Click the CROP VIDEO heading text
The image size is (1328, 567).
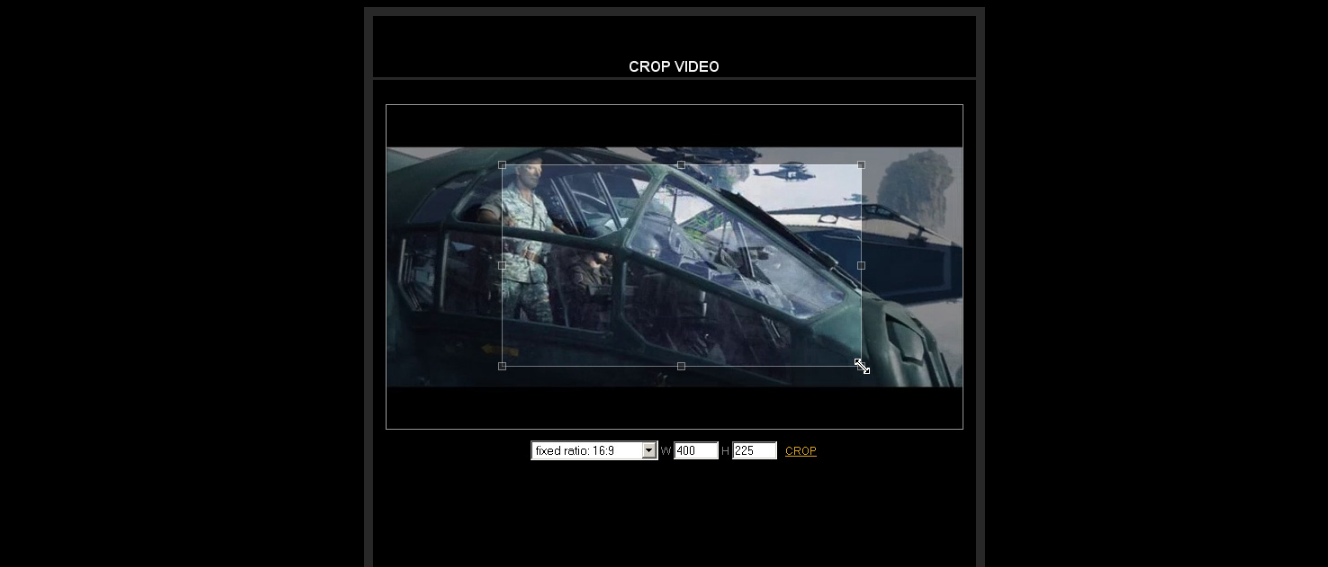[674, 67]
